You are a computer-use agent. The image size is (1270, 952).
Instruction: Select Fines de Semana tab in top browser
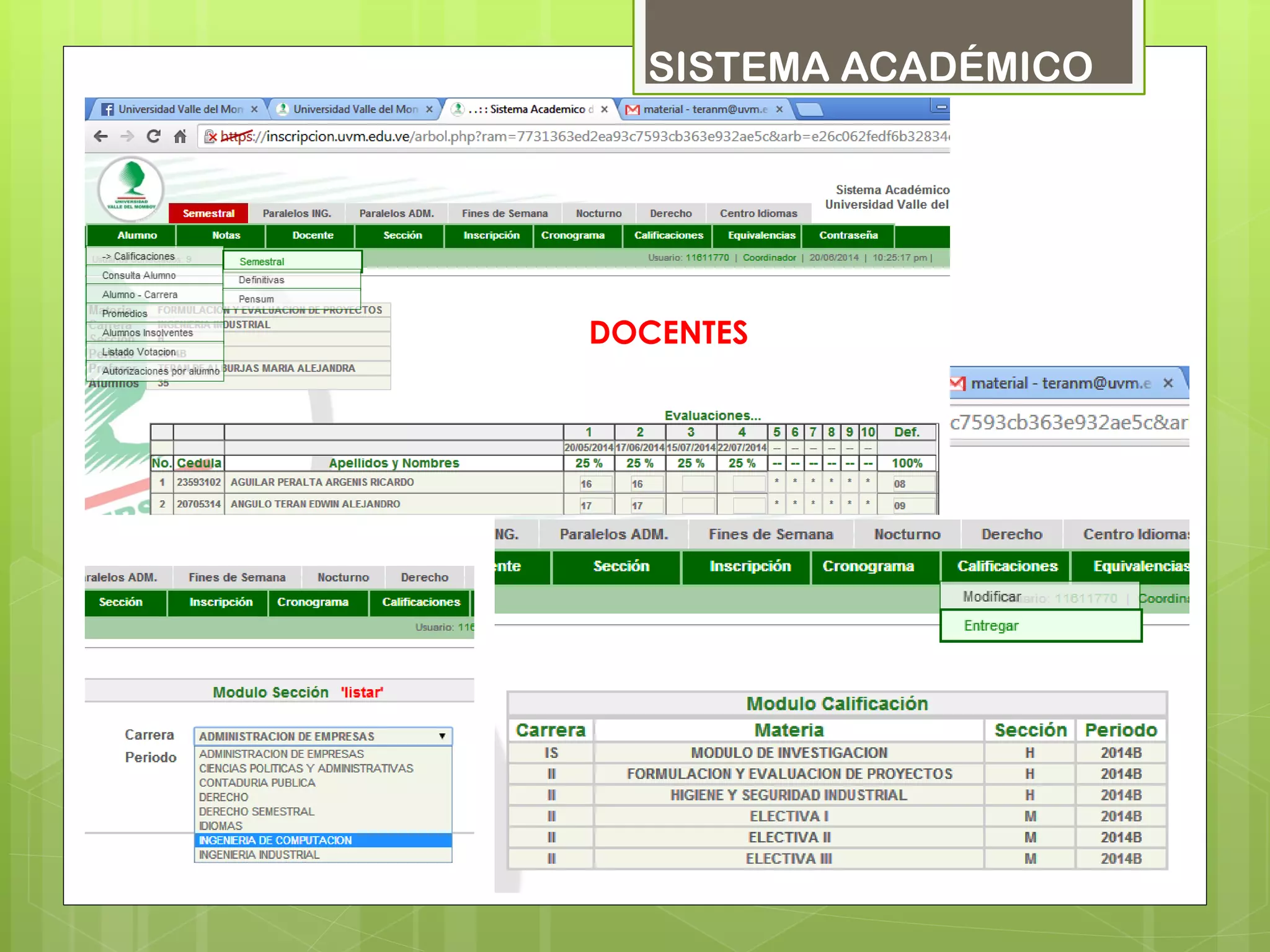coord(505,213)
